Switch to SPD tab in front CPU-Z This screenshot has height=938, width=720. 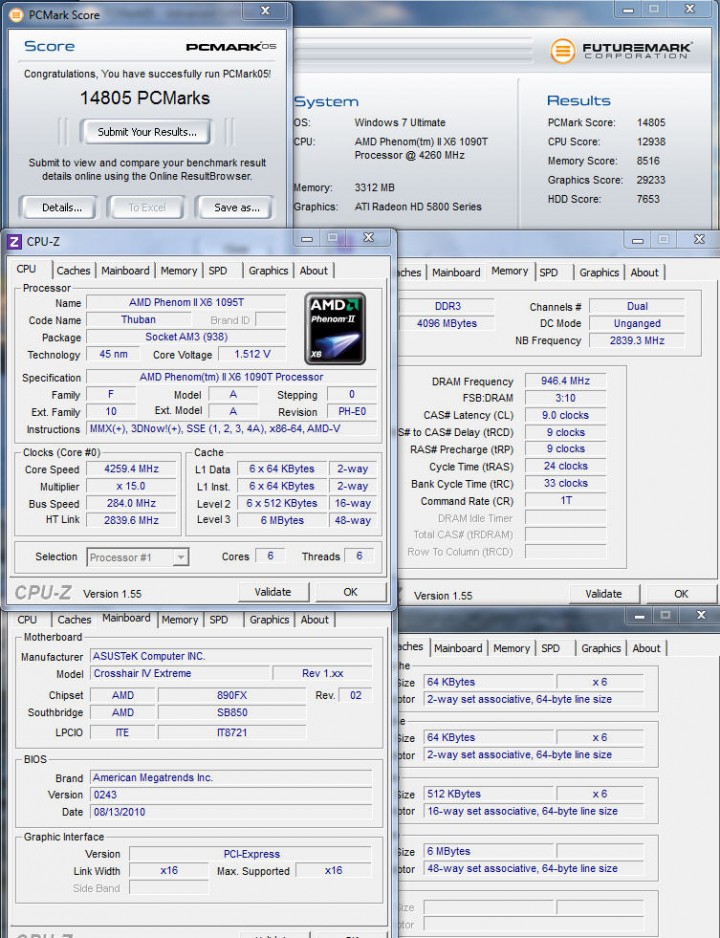pos(218,271)
